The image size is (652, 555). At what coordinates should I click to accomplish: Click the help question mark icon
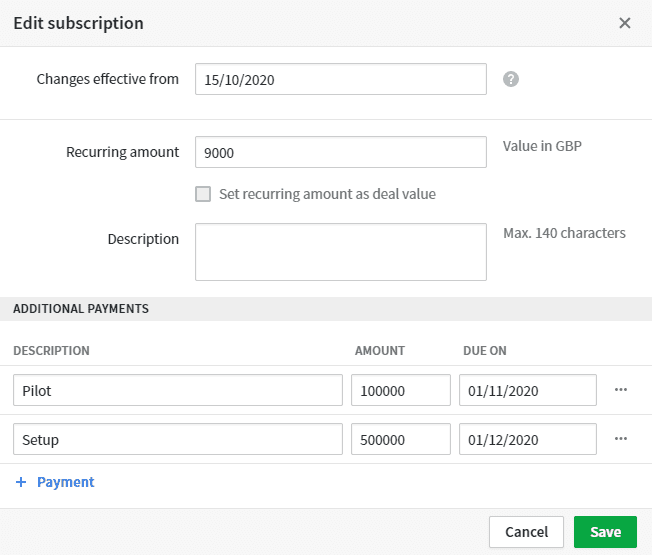(x=511, y=79)
